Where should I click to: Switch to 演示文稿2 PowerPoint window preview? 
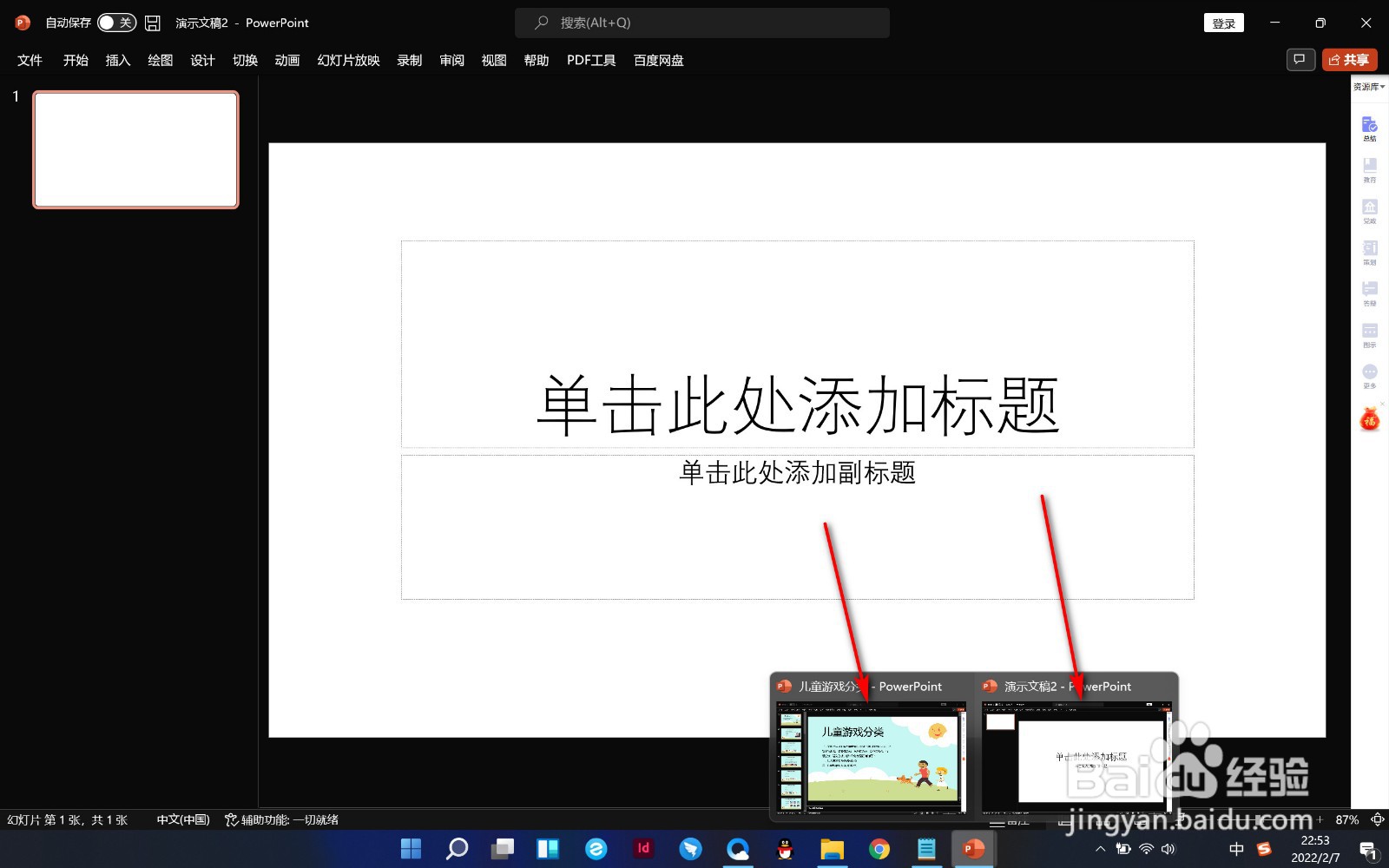[x=1076, y=746]
